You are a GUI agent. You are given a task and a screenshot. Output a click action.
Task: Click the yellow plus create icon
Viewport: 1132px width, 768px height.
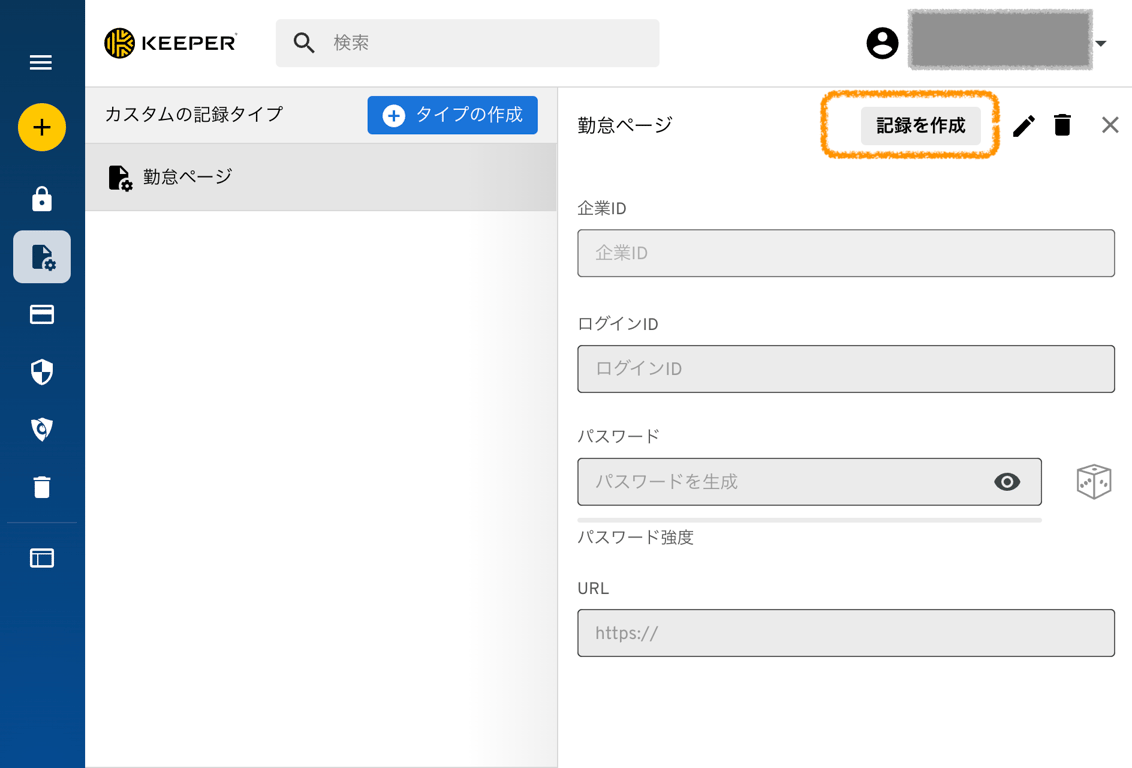41,128
